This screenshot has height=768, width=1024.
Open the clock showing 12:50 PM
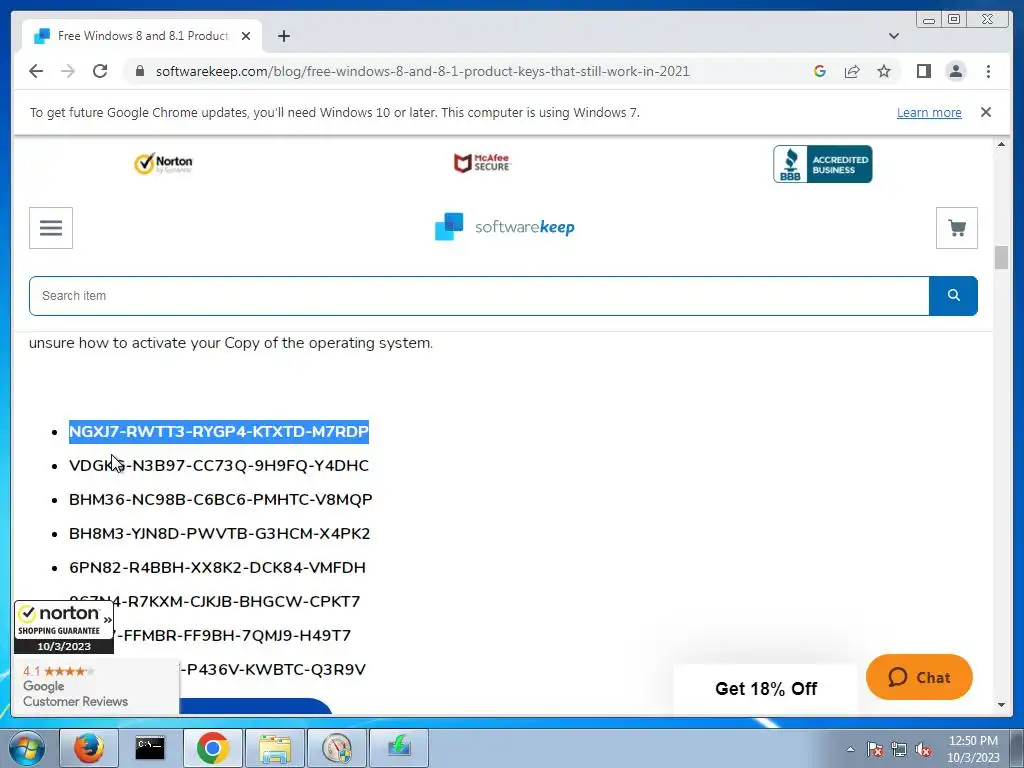[973, 749]
